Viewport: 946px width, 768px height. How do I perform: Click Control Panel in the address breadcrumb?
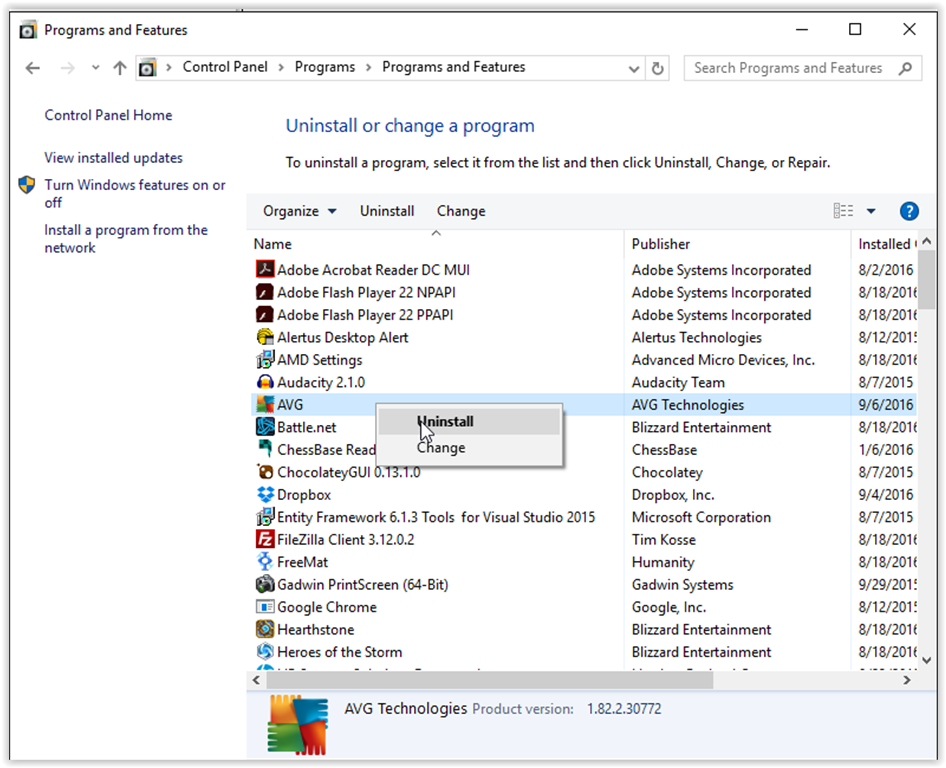[225, 67]
